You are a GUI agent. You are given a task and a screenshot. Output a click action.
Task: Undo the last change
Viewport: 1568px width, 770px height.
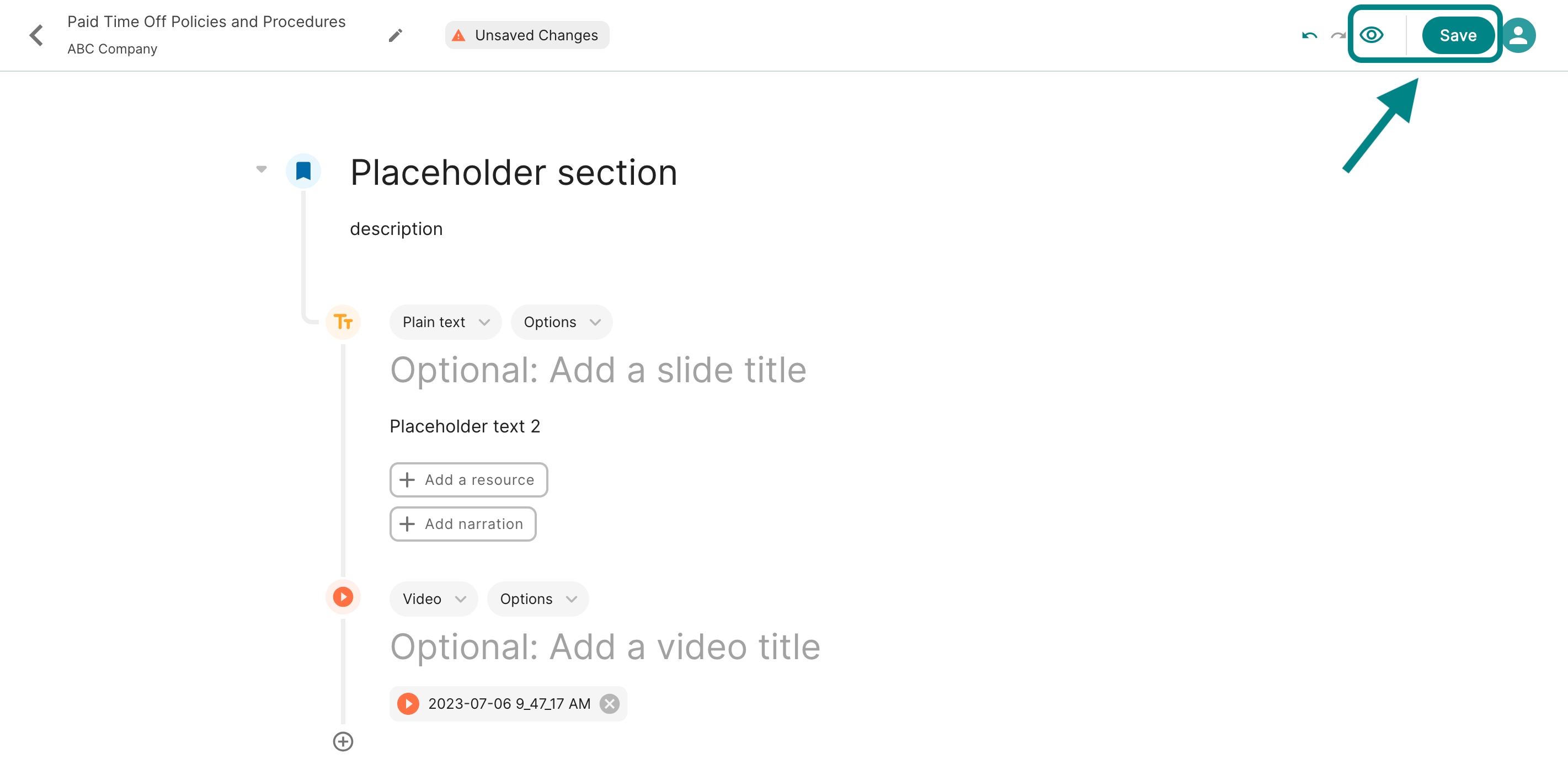pyautogui.click(x=1309, y=35)
